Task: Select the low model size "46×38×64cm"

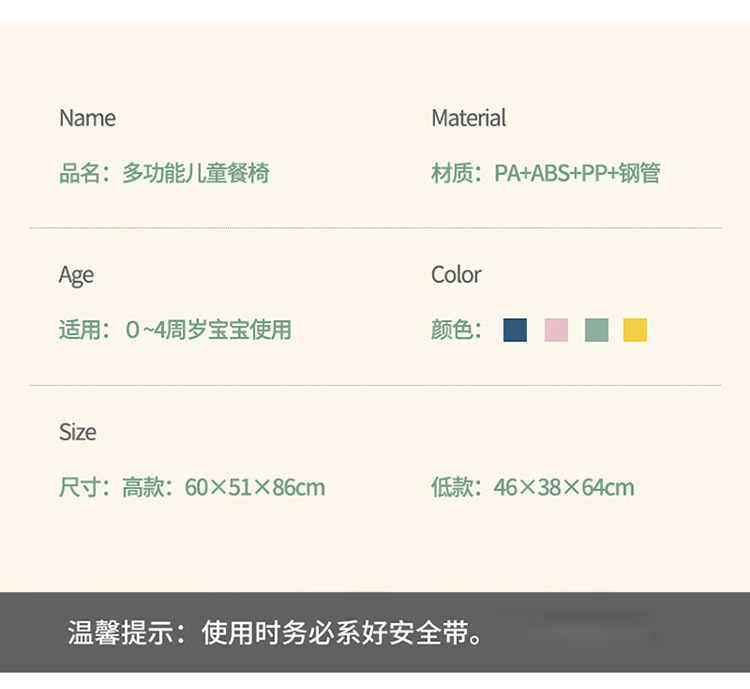Action: (564, 488)
